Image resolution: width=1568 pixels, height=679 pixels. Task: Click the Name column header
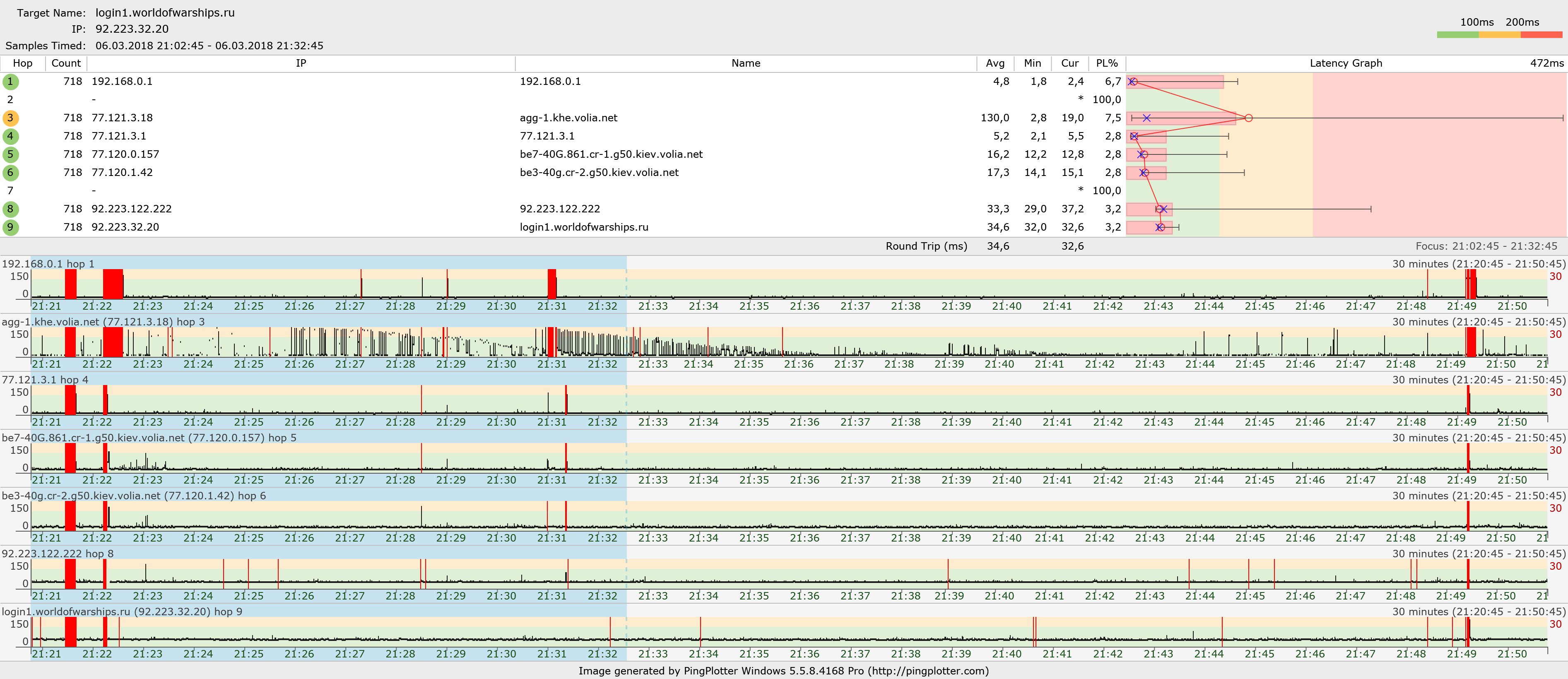(746, 63)
